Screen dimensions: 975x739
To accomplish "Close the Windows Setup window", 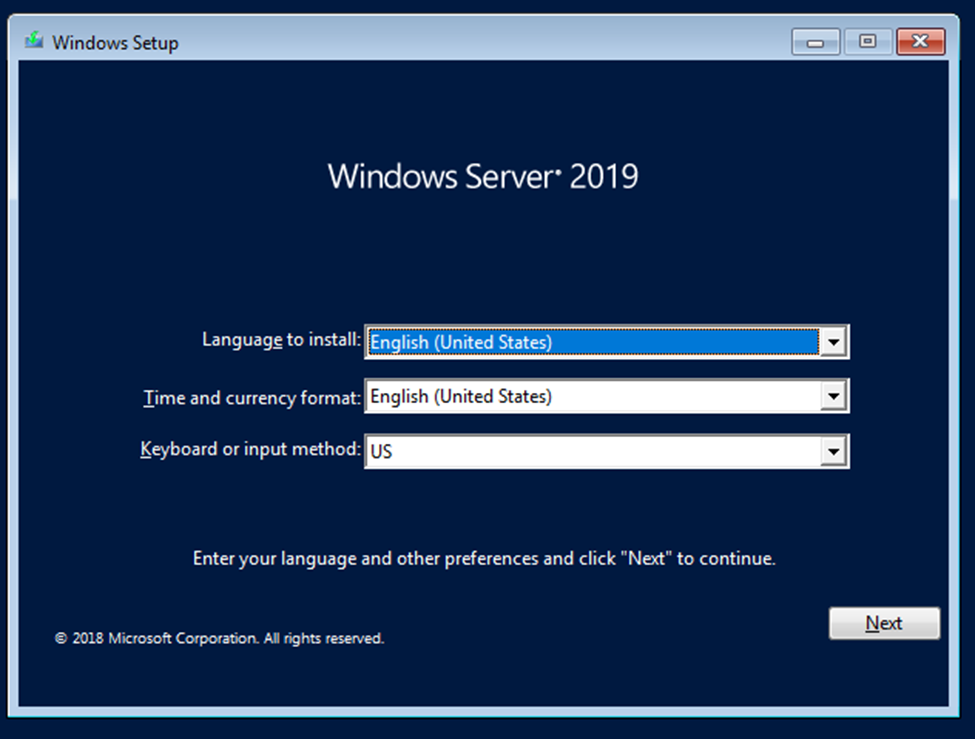I will (x=920, y=42).
